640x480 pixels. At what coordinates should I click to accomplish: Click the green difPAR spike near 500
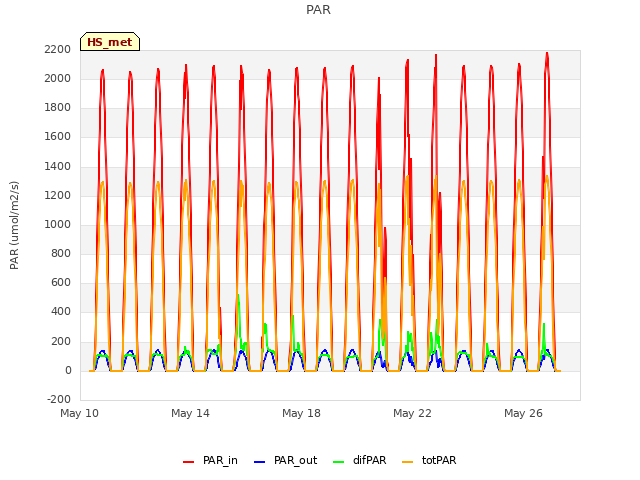(x=238, y=296)
